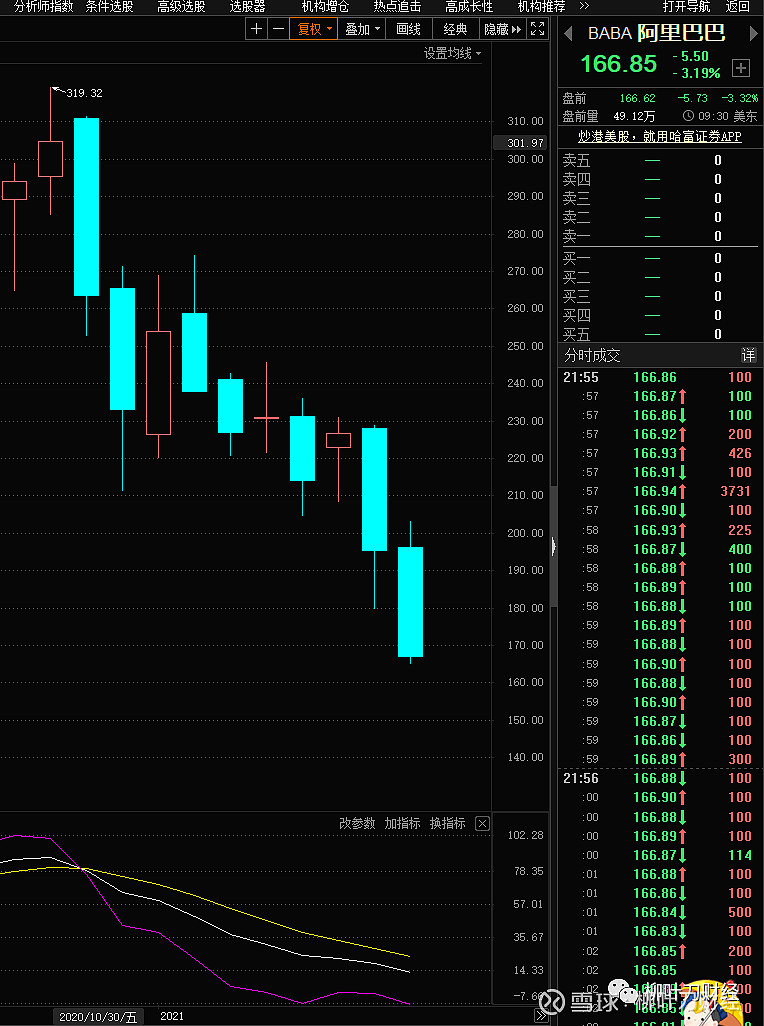This screenshot has width=764, height=1026.
Task: Click the 426 volume trade row
Action: [x=660, y=453]
